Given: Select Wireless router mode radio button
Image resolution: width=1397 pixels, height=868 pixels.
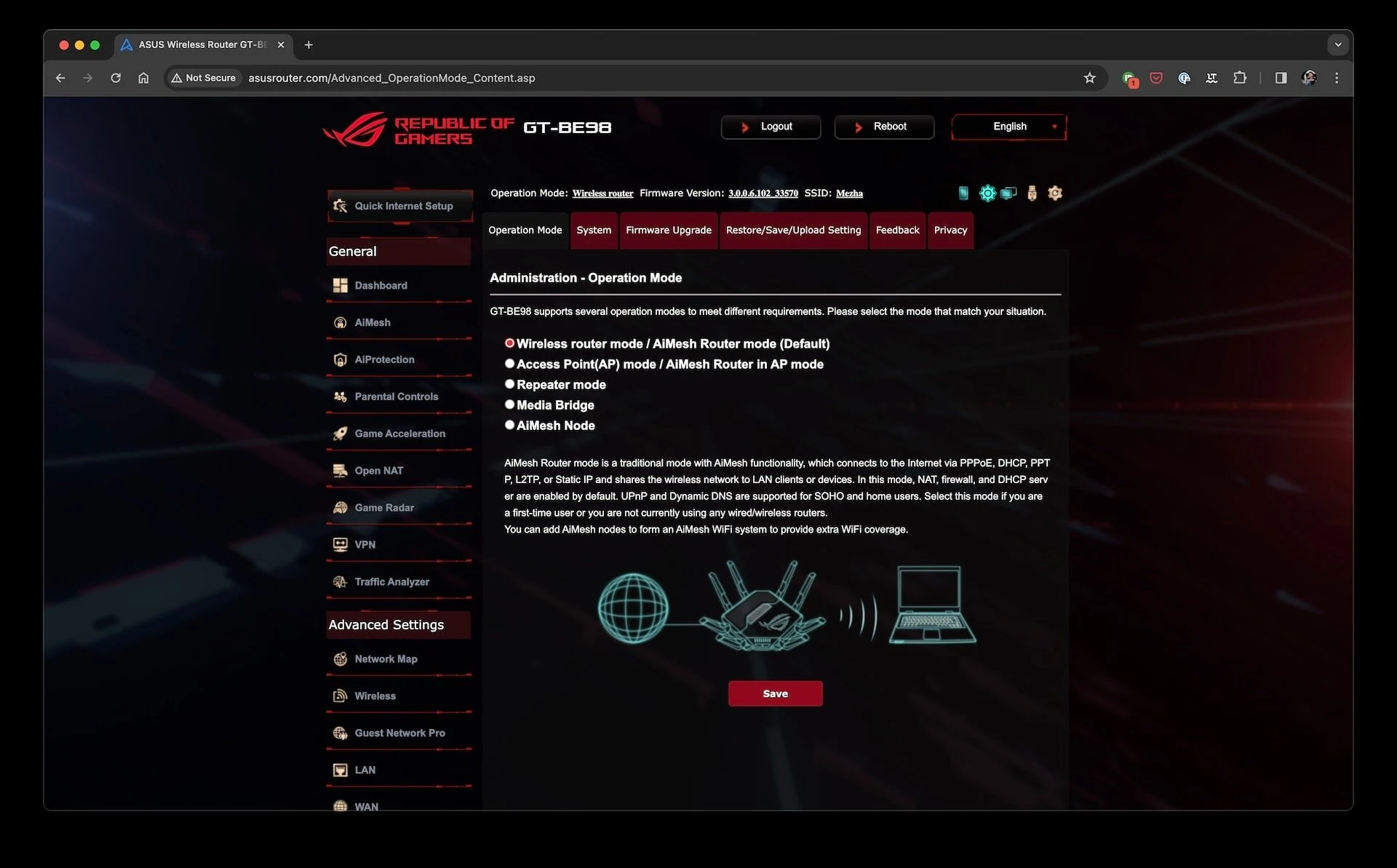Looking at the screenshot, I should 509,343.
